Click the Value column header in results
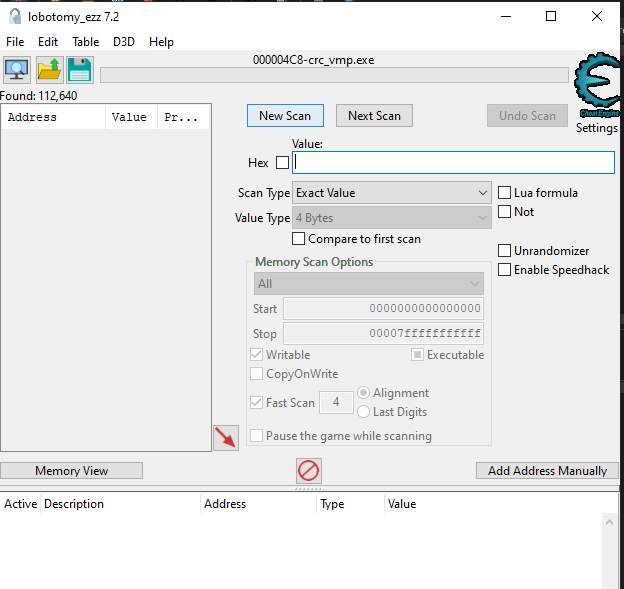The image size is (624, 589). click(131, 117)
